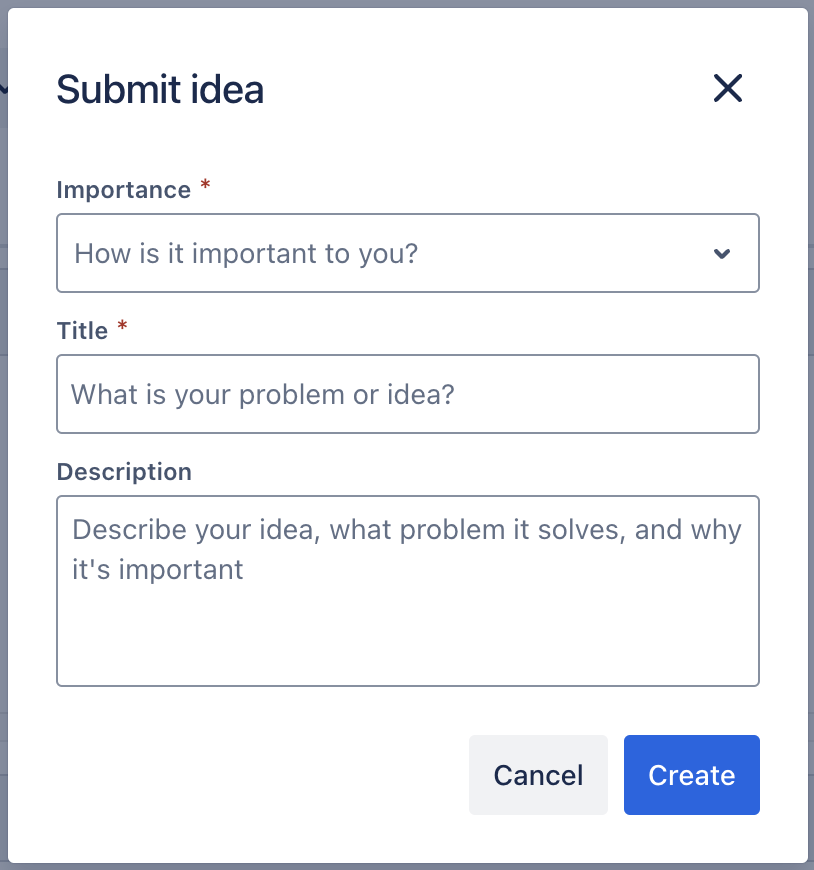Viewport: 814px width, 870px height.
Task: Open the Importance dropdown
Action: click(x=407, y=253)
